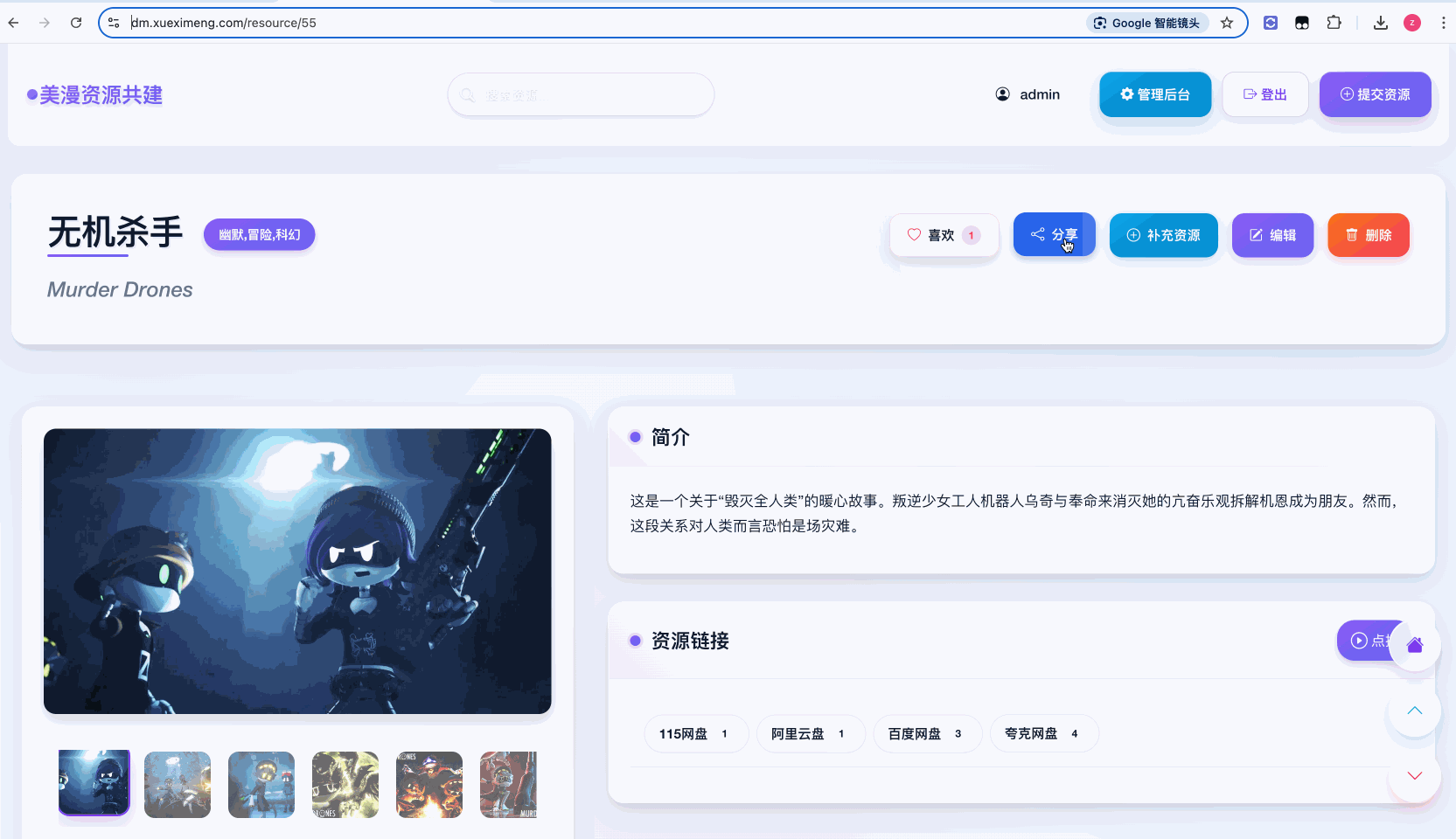Click the 无机杀手 title text
Viewport: 1456px width, 839px height.
pos(115,232)
